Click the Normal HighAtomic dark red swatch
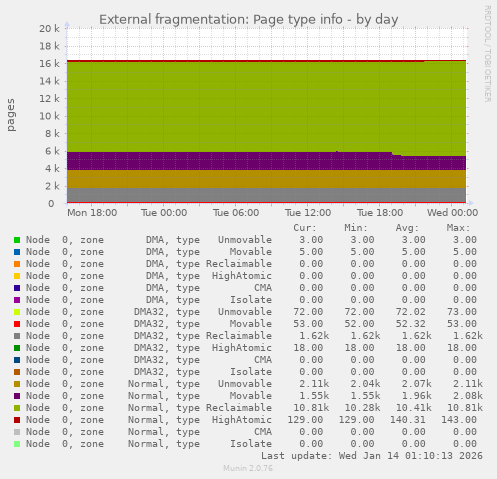 [x=17, y=420]
